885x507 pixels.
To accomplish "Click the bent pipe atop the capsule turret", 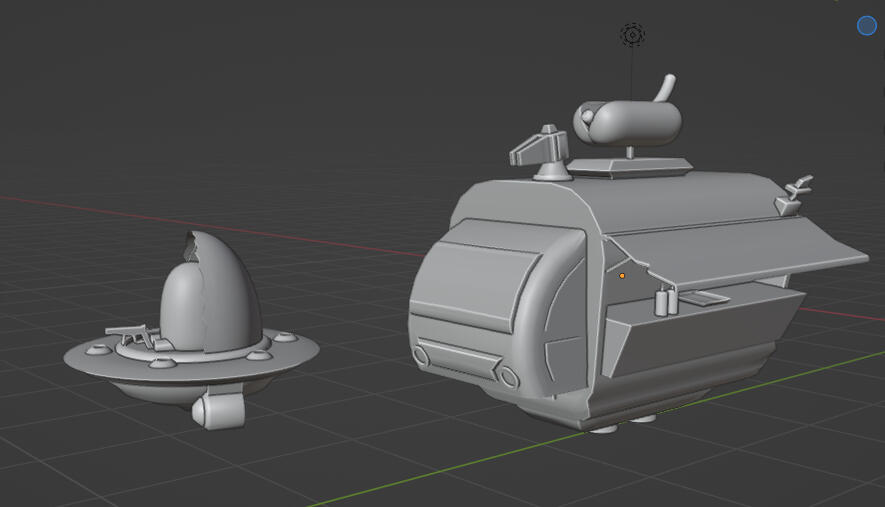I will pyautogui.click(x=664, y=88).
